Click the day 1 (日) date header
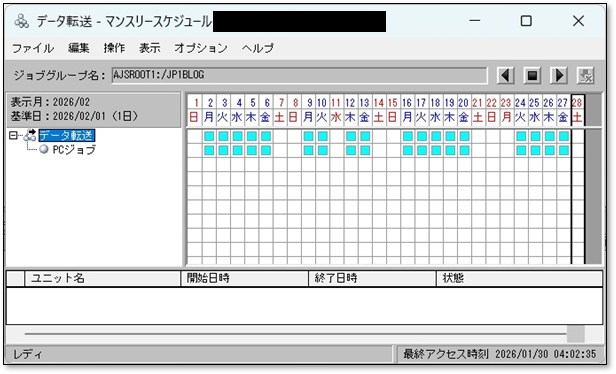Screen dimensions: 616x374 tap(195, 110)
